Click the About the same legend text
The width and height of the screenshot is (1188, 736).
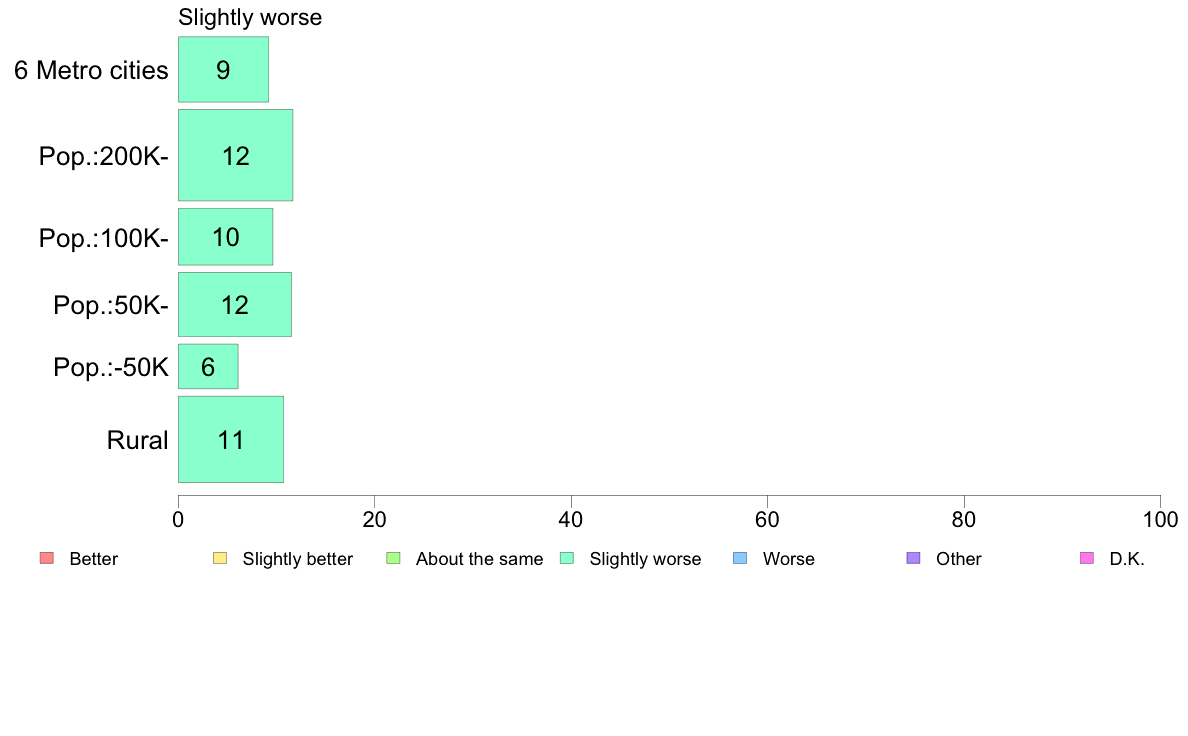[480, 559]
